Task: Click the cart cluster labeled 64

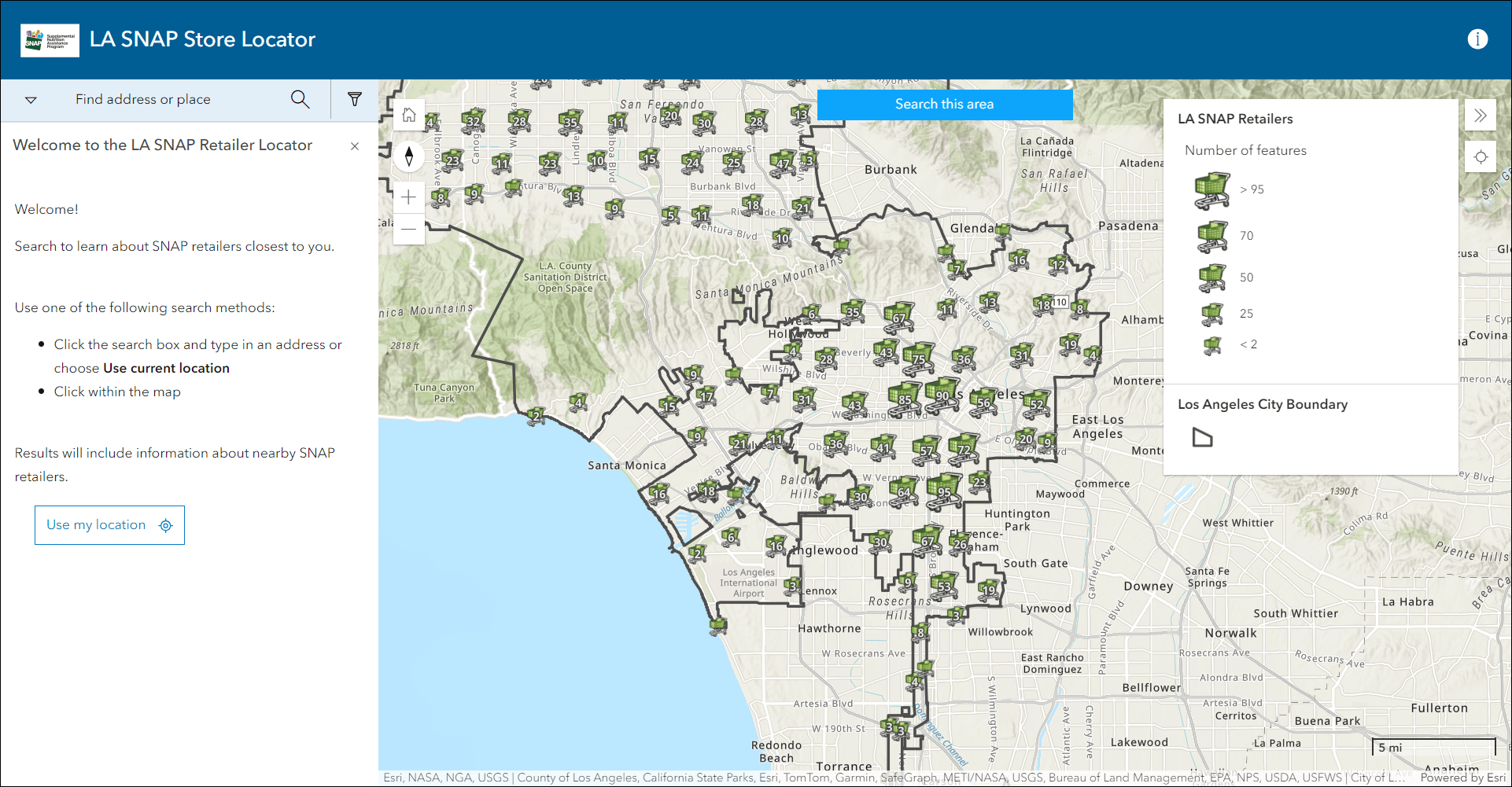Action: tap(904, 491)
